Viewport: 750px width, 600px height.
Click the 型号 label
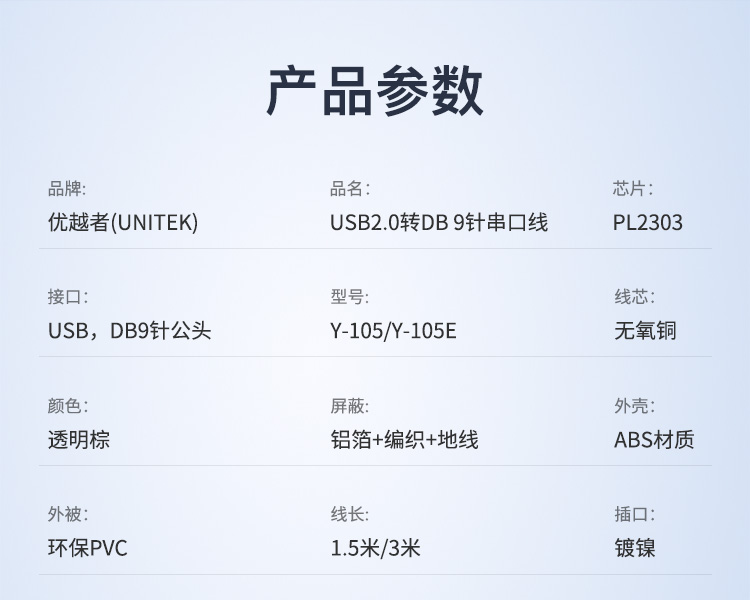[349, 297]
